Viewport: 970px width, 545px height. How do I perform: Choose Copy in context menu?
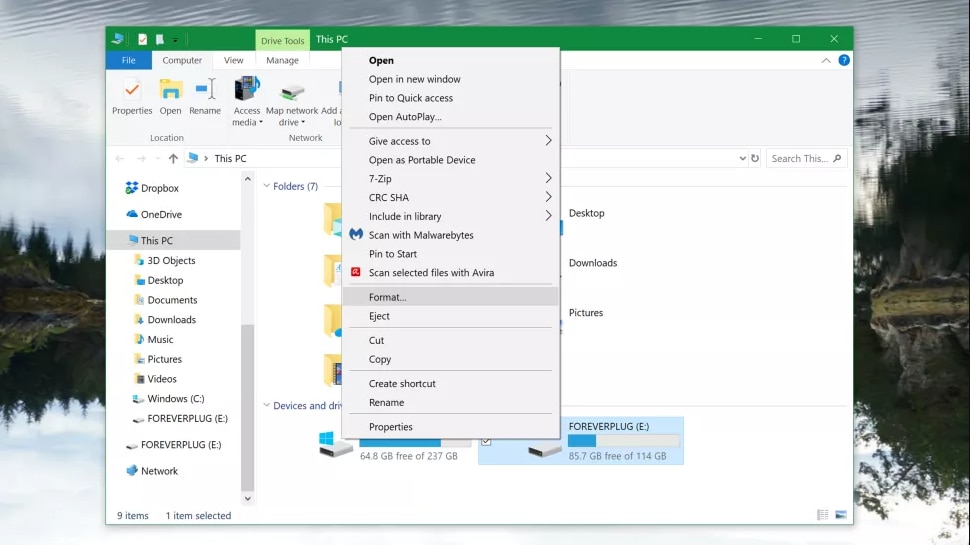click(x=450, y=359)
